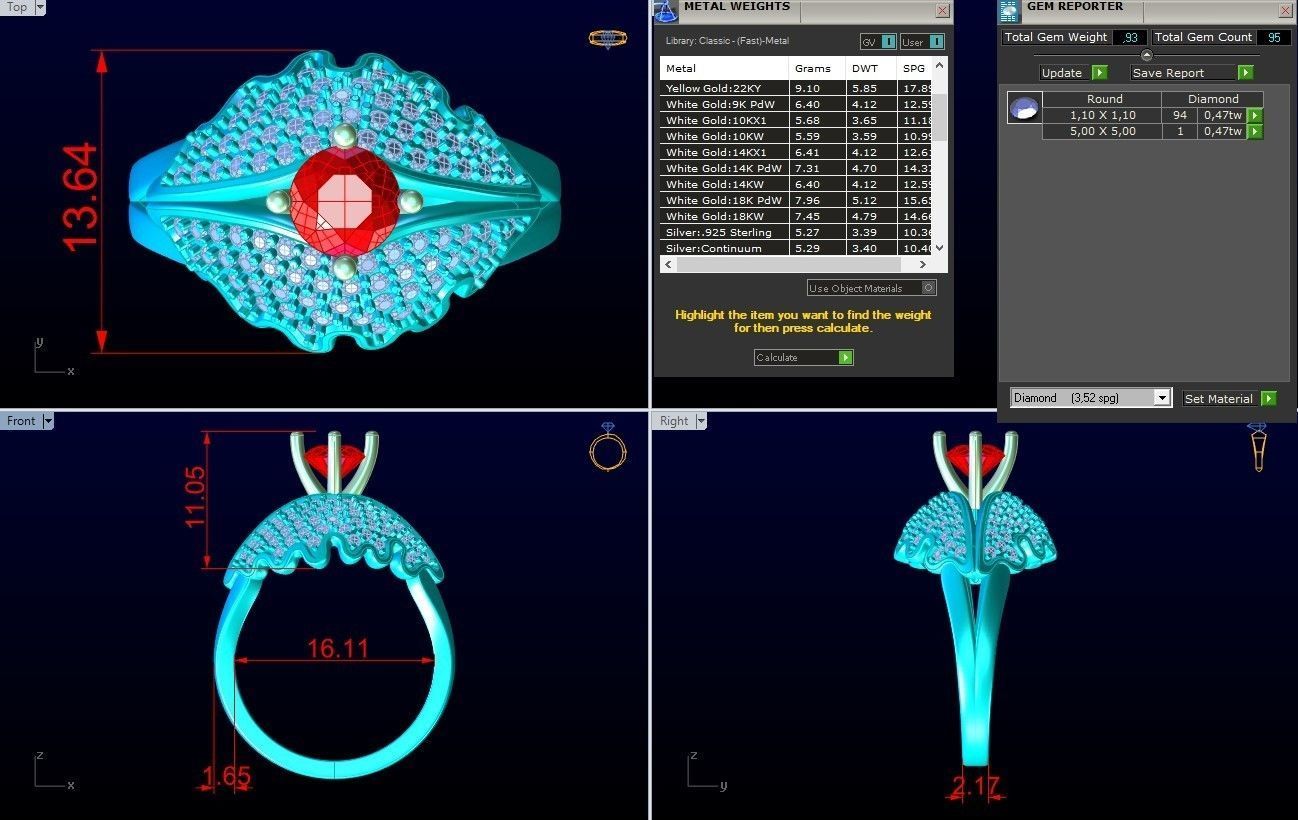Select the White Gold:9K PdW row
Image resolution: width=1298 pixels, height=820 pixels.
point(796,104)
